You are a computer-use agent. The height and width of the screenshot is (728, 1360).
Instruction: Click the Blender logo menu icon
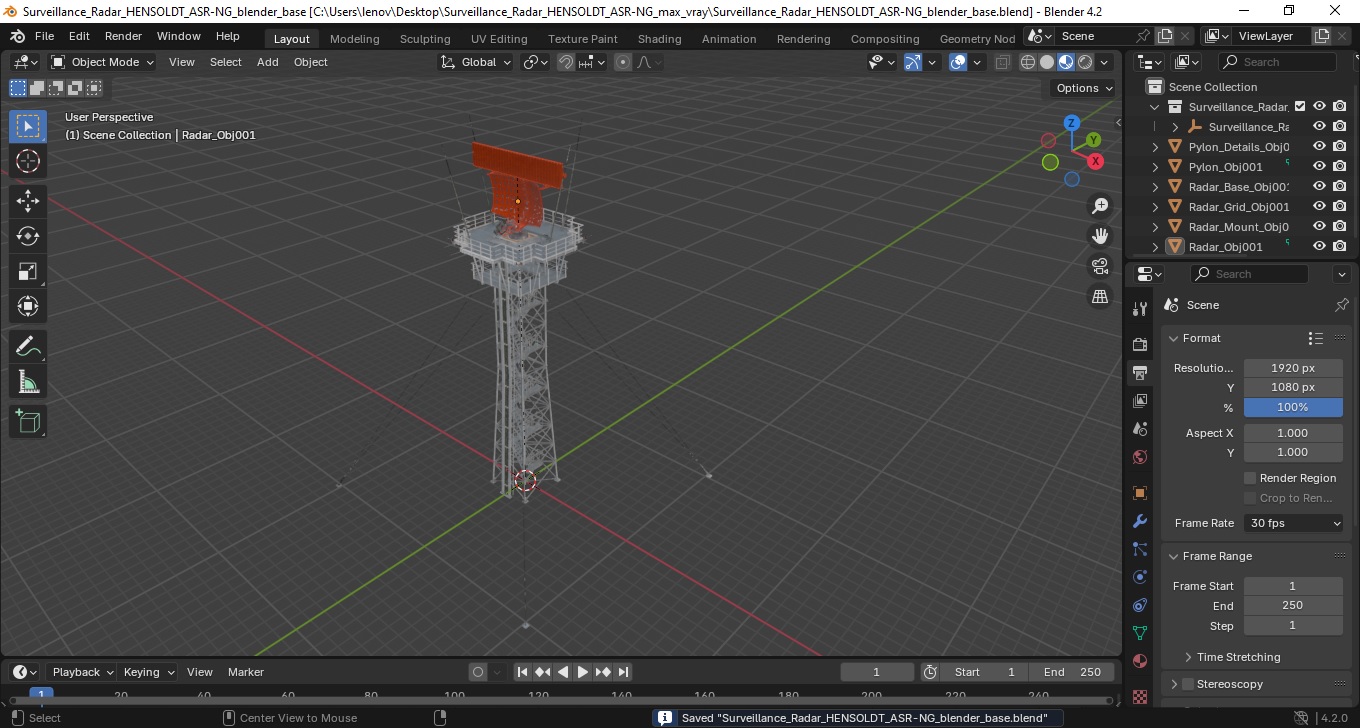(x=17, y=36)
